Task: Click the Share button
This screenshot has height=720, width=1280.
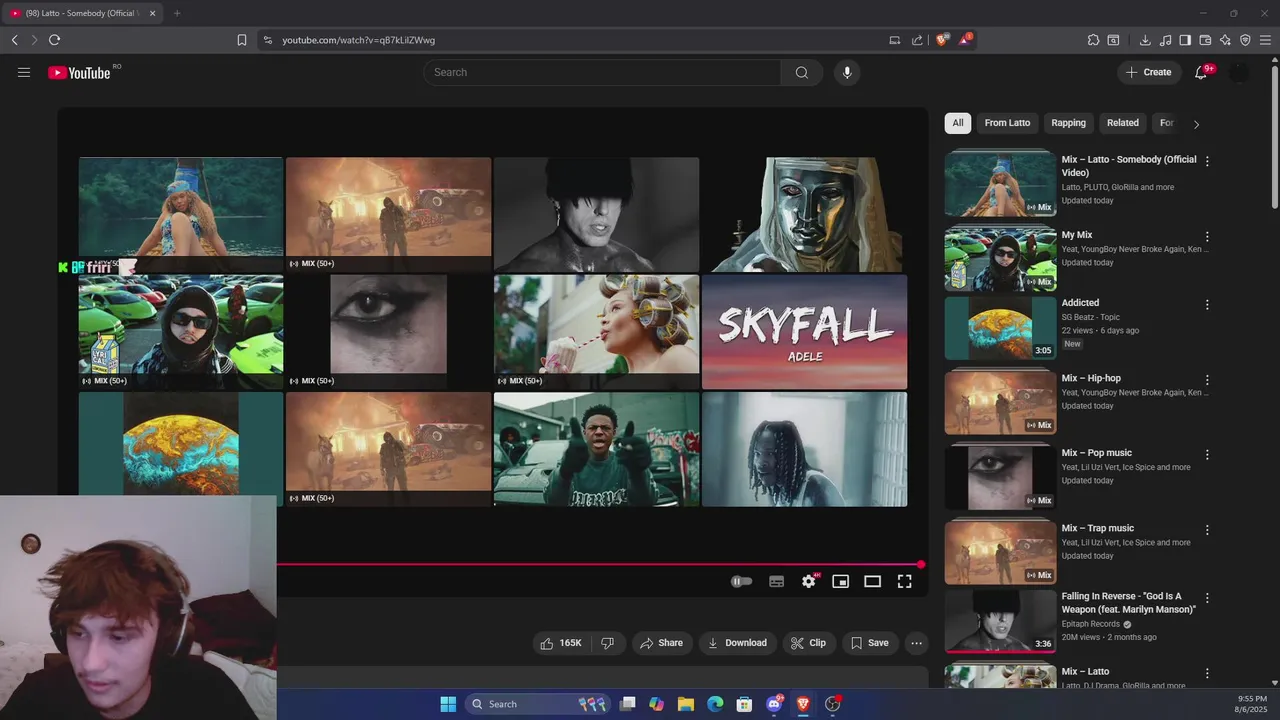Action: [x=661, y=643]
